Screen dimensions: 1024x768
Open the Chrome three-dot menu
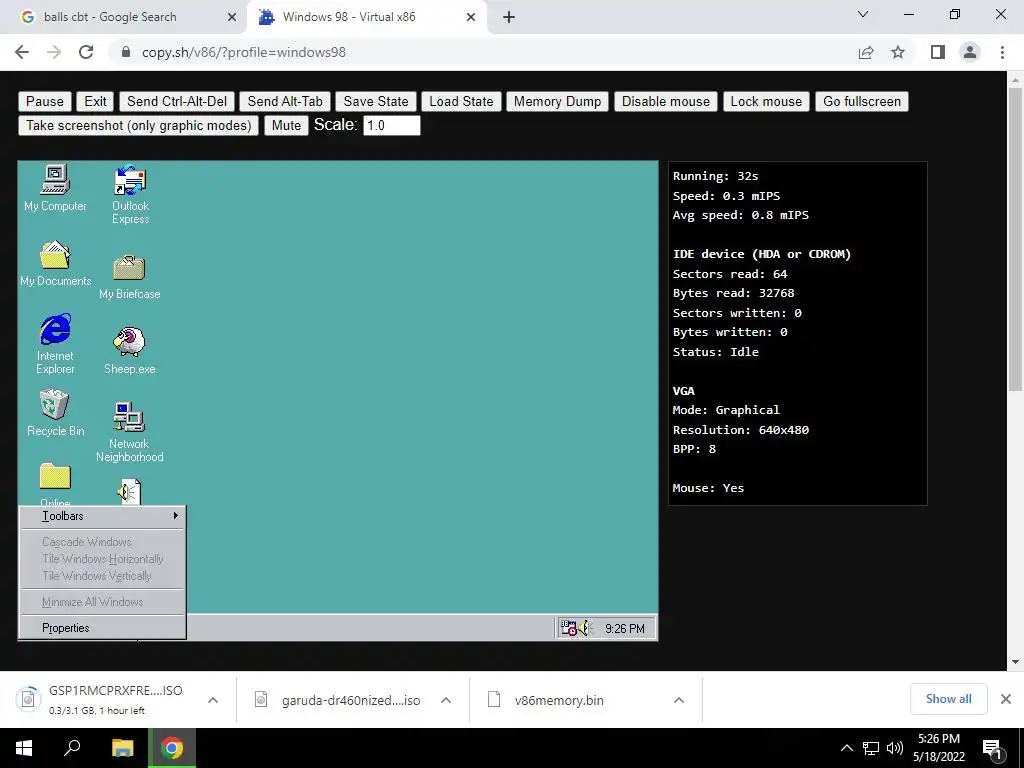1002,52
